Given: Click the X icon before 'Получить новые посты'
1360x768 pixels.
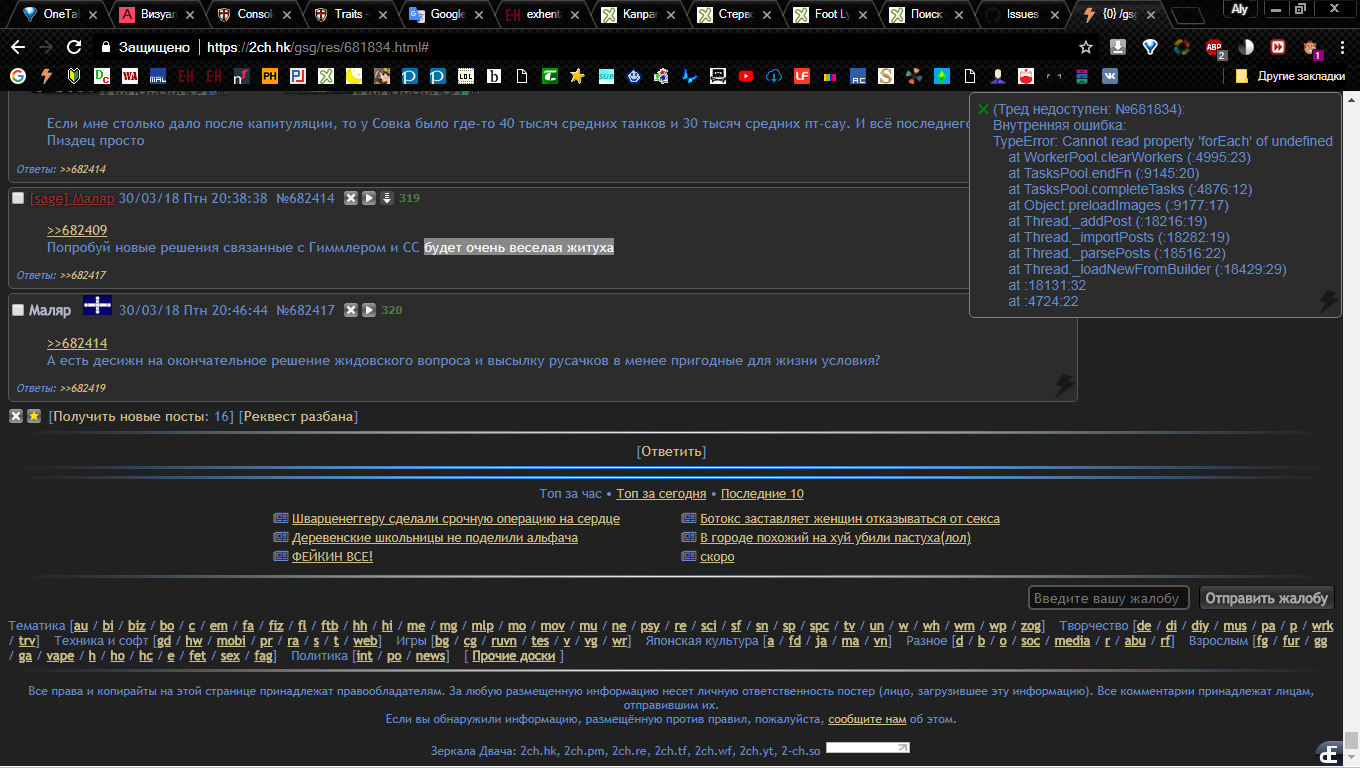Looking at the screenshot, I should 15,415.
